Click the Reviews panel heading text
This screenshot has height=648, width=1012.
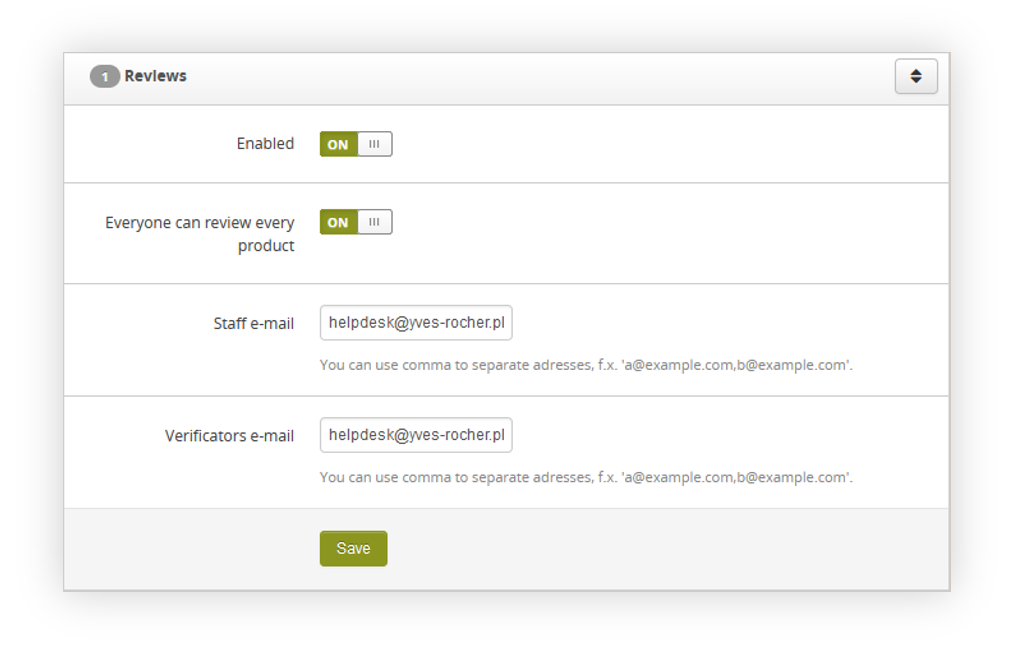pyautogui.click(x=156, y=76)
